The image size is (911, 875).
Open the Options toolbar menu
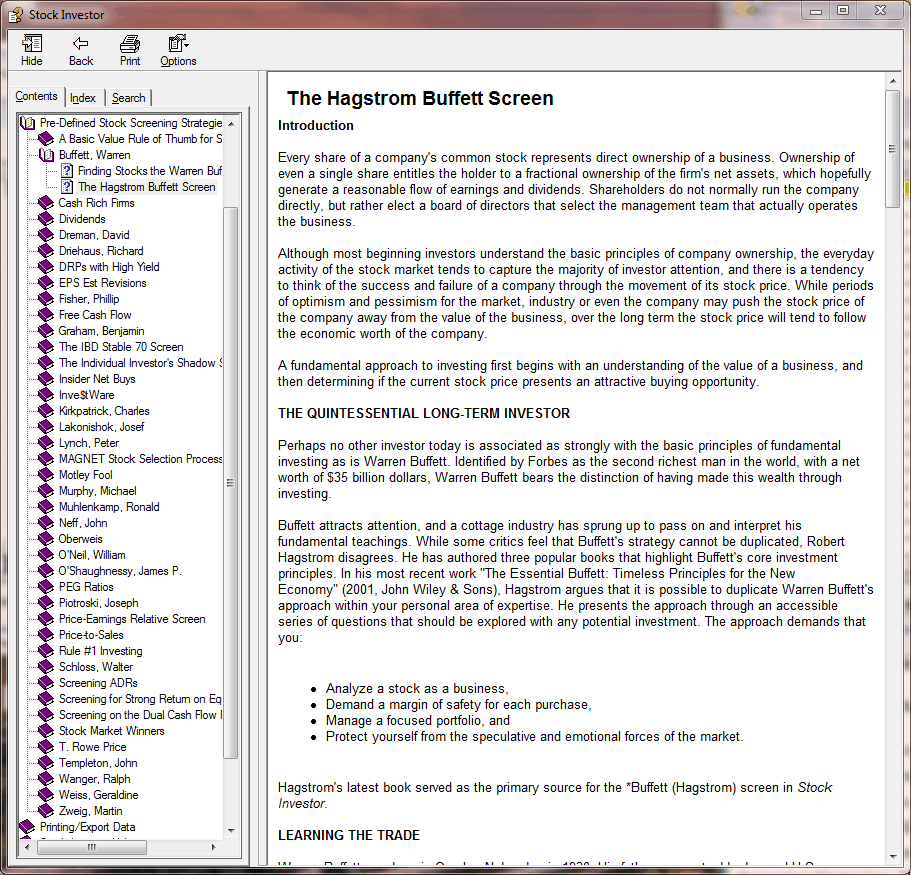pyautogui.click(x=178, y=50)
